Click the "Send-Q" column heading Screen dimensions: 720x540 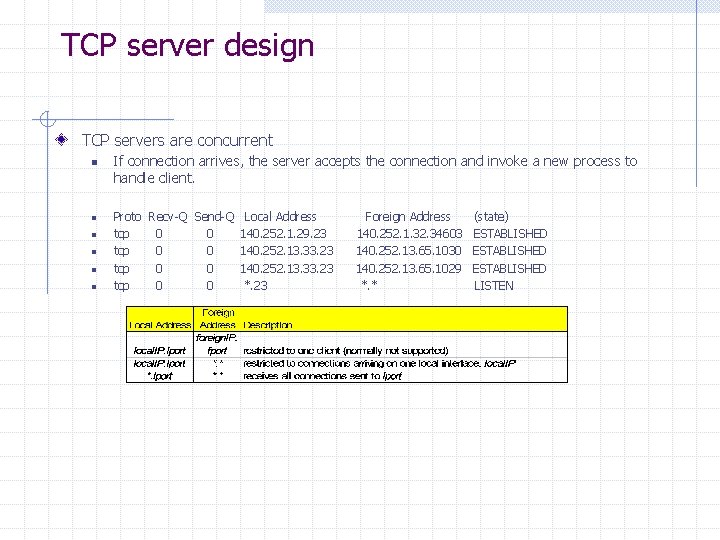[x=214, y=217]
